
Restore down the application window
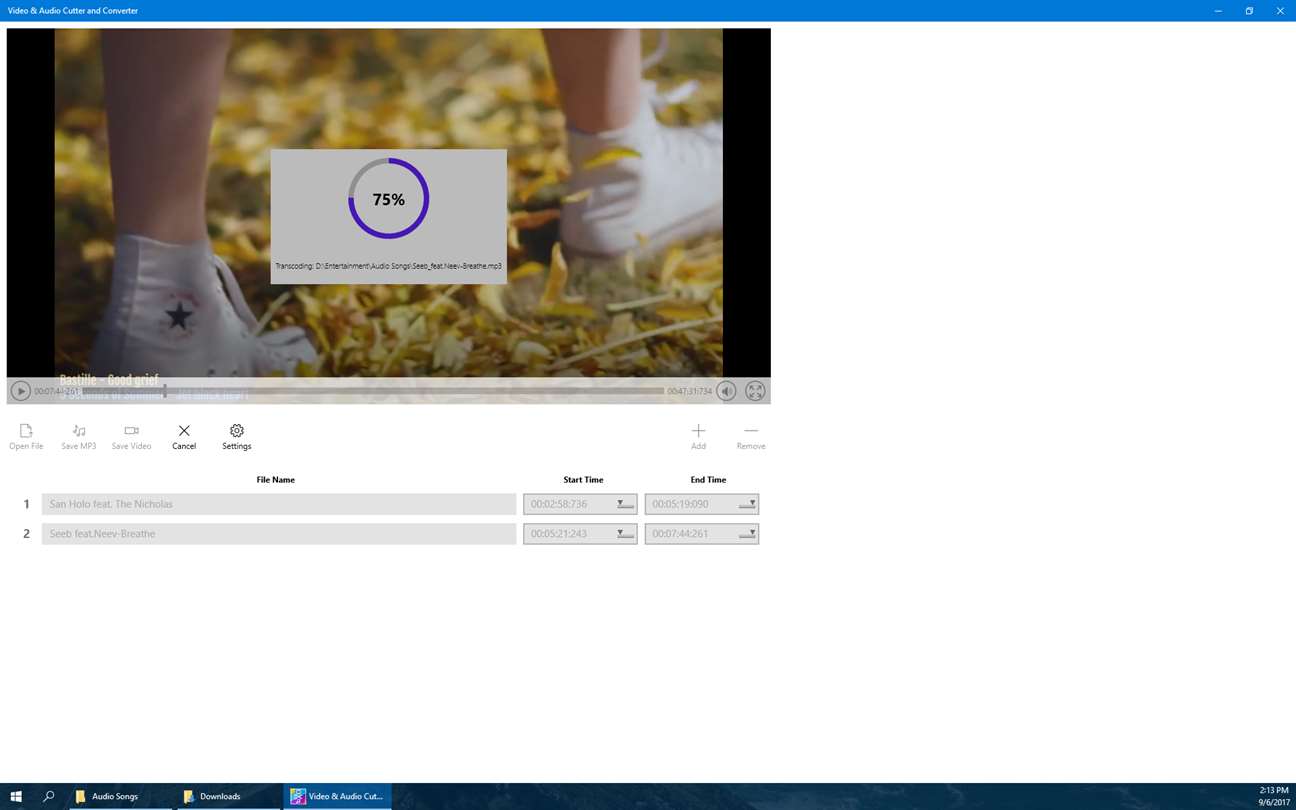[1249, 11]
